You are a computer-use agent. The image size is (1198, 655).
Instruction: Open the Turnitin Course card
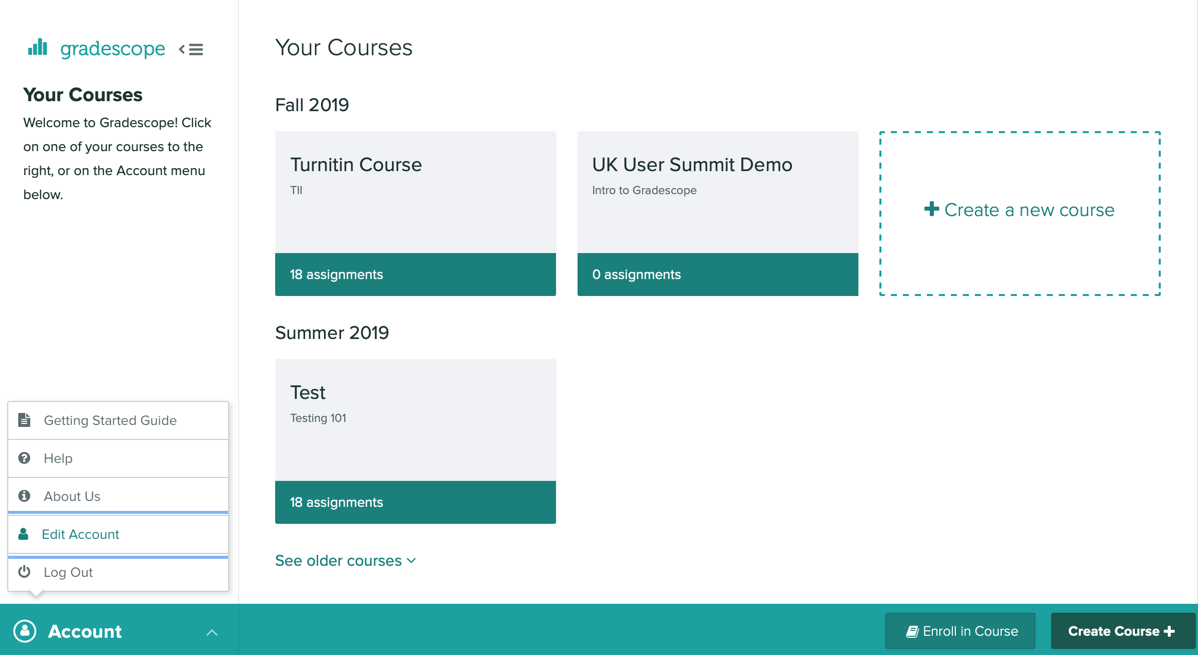416,213
